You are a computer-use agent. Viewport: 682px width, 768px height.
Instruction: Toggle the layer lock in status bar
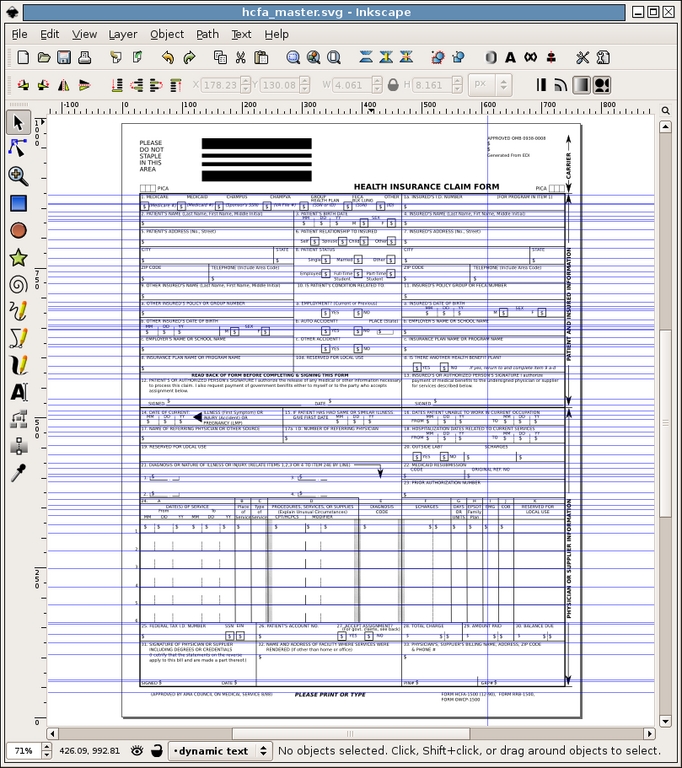click(x=155, y=750)
